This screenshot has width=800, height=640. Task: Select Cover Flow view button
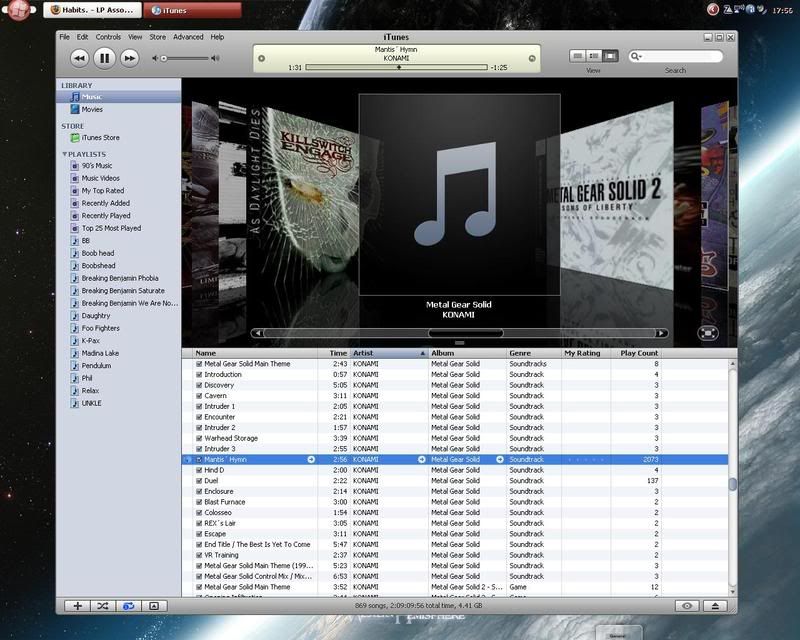[x=610, y=56]
